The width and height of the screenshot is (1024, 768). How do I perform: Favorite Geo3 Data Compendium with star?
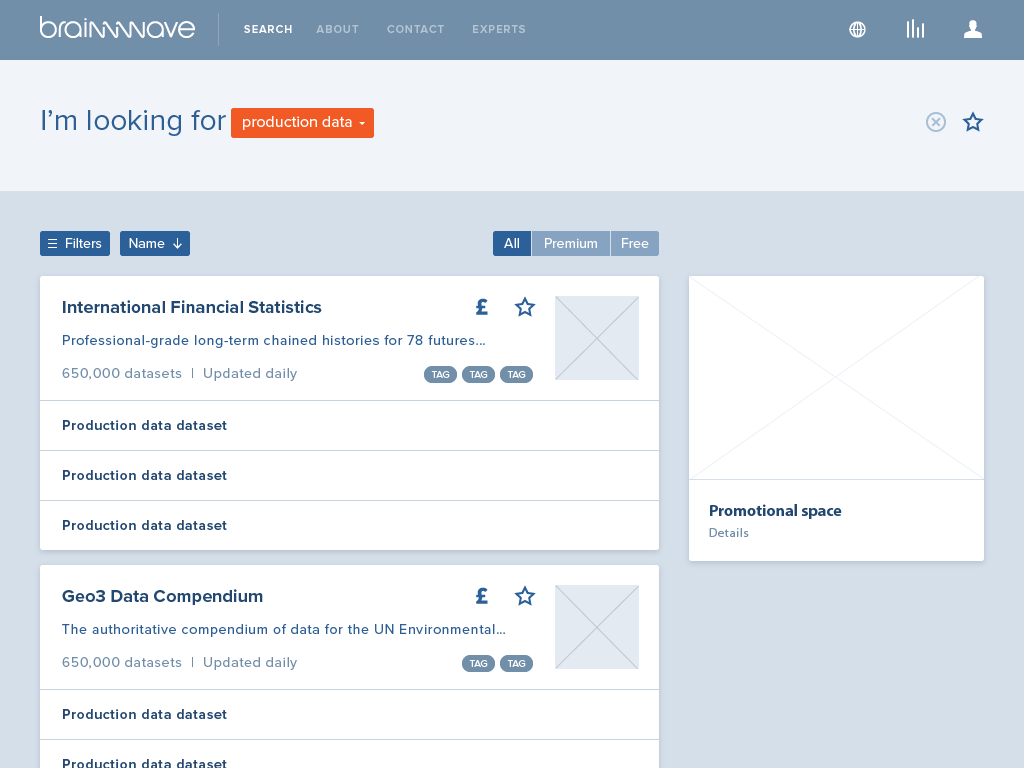(525, 596)
